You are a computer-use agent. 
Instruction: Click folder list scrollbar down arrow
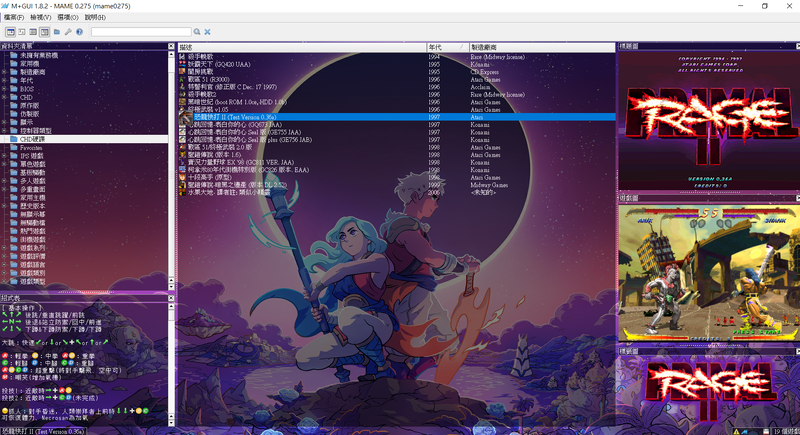[x=171, y=287]
